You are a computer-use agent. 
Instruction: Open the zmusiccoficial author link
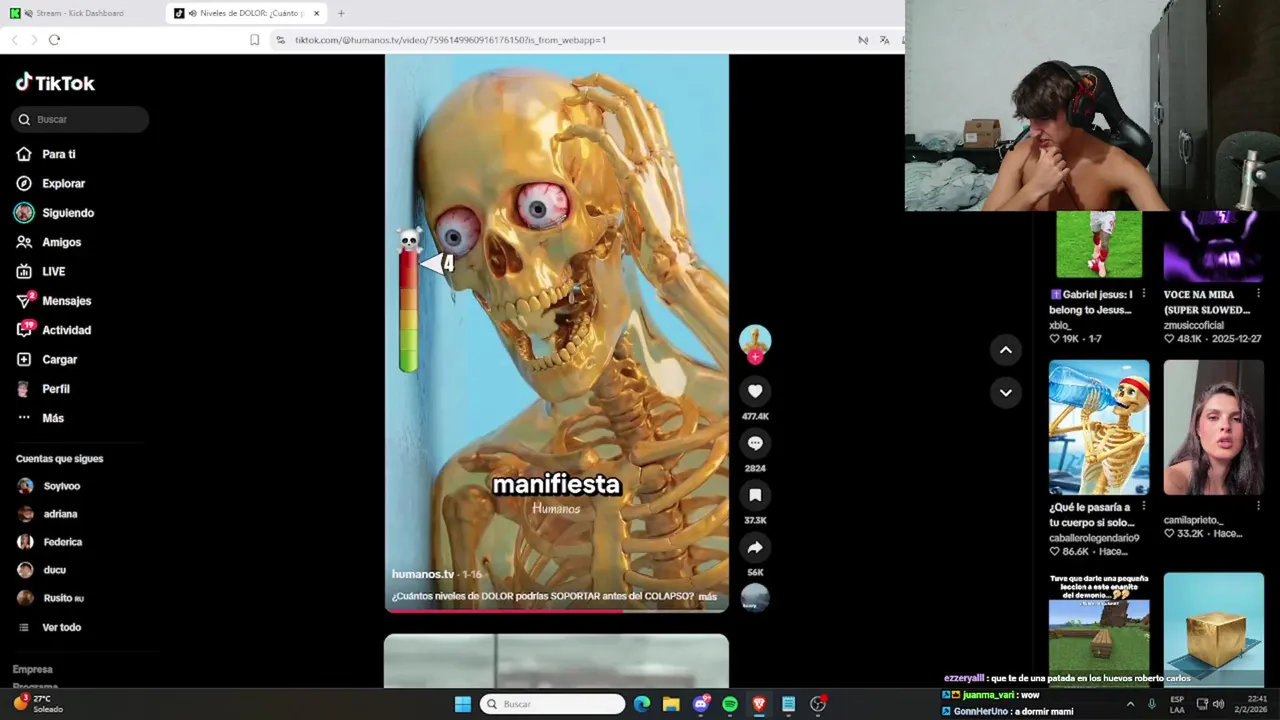(1194, 325)
